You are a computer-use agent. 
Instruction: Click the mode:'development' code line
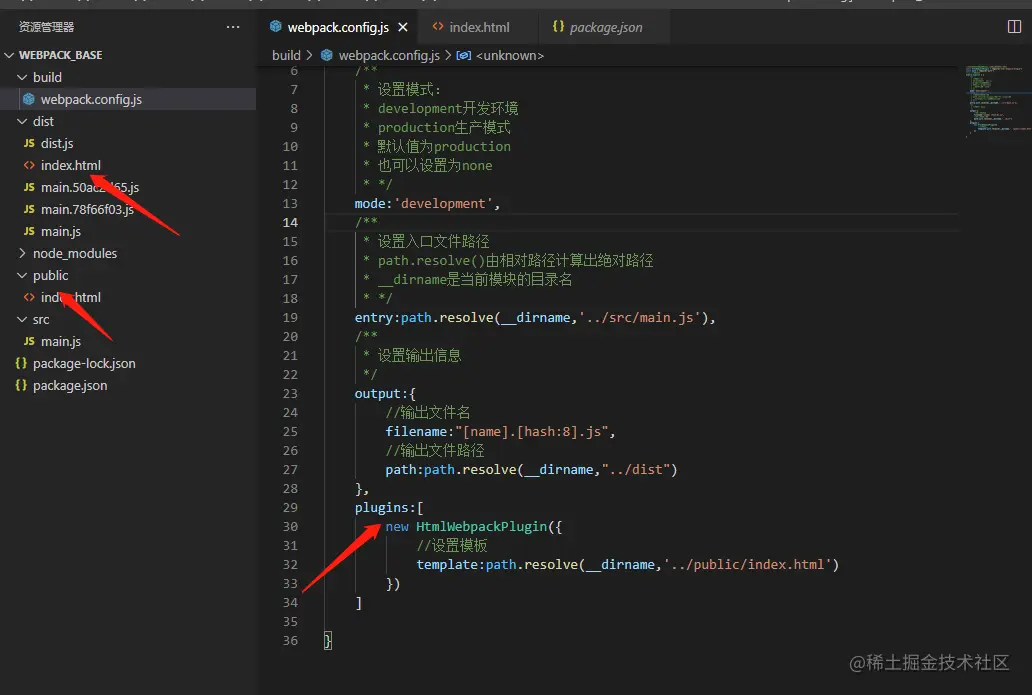pyautogui.click(x=427, y=203)
